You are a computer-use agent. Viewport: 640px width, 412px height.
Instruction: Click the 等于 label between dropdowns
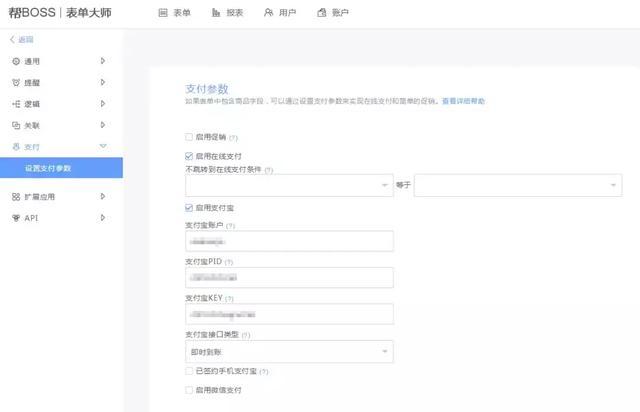[x=403, y=185]
